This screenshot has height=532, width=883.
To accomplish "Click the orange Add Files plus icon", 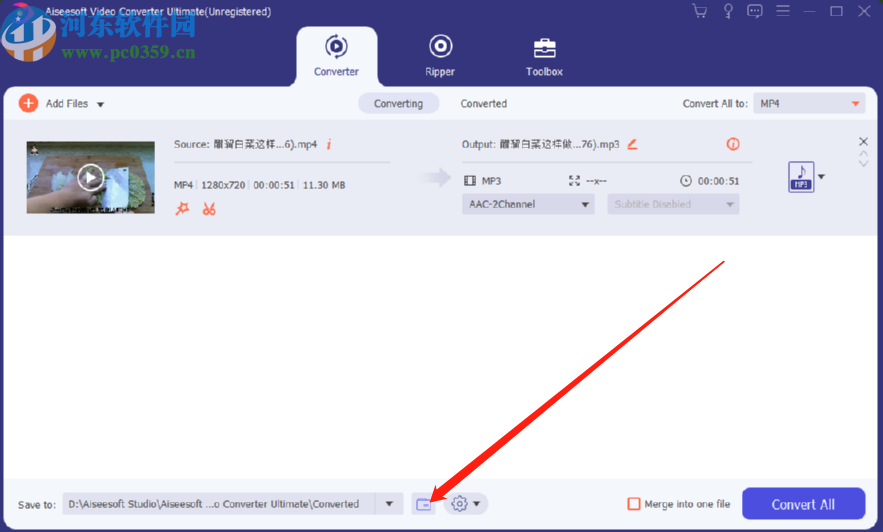I will (x=28, y=104).
